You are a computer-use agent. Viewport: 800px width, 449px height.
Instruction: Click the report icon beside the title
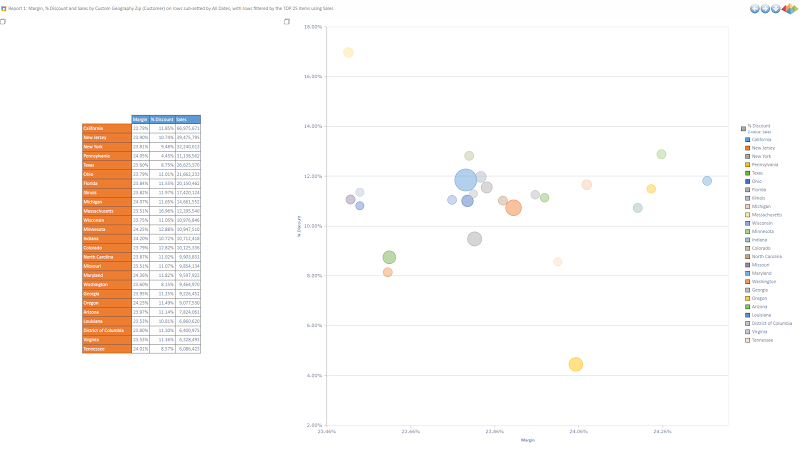point(4,9)
